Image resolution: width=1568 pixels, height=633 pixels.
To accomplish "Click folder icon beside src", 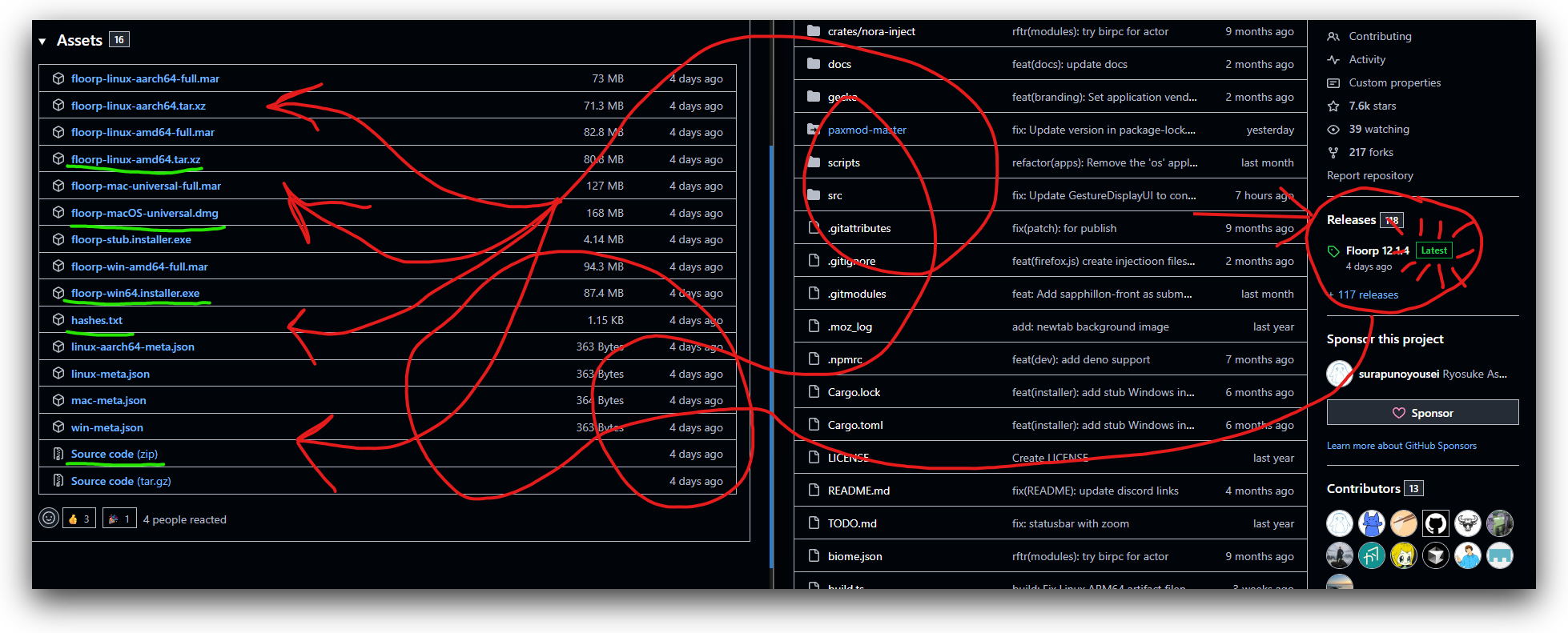I will 814,195.
